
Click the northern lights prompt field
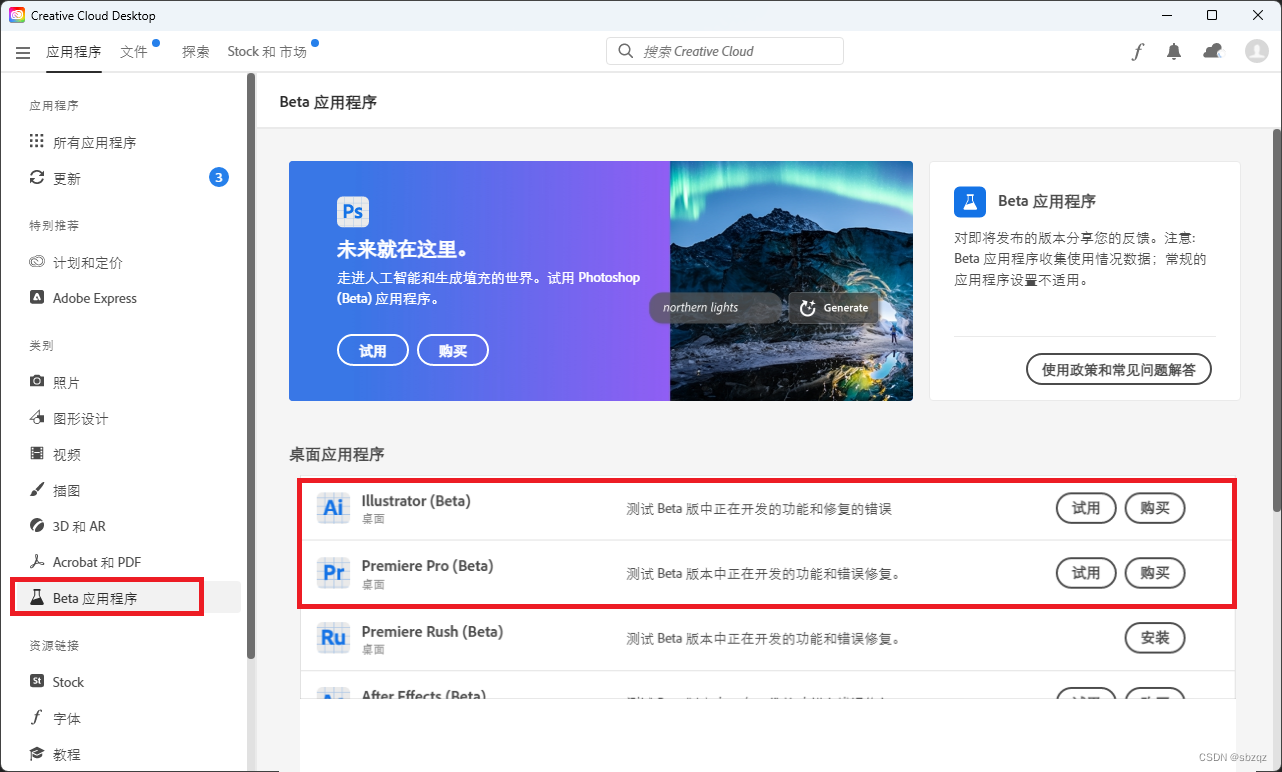click(x=715, y=308)
